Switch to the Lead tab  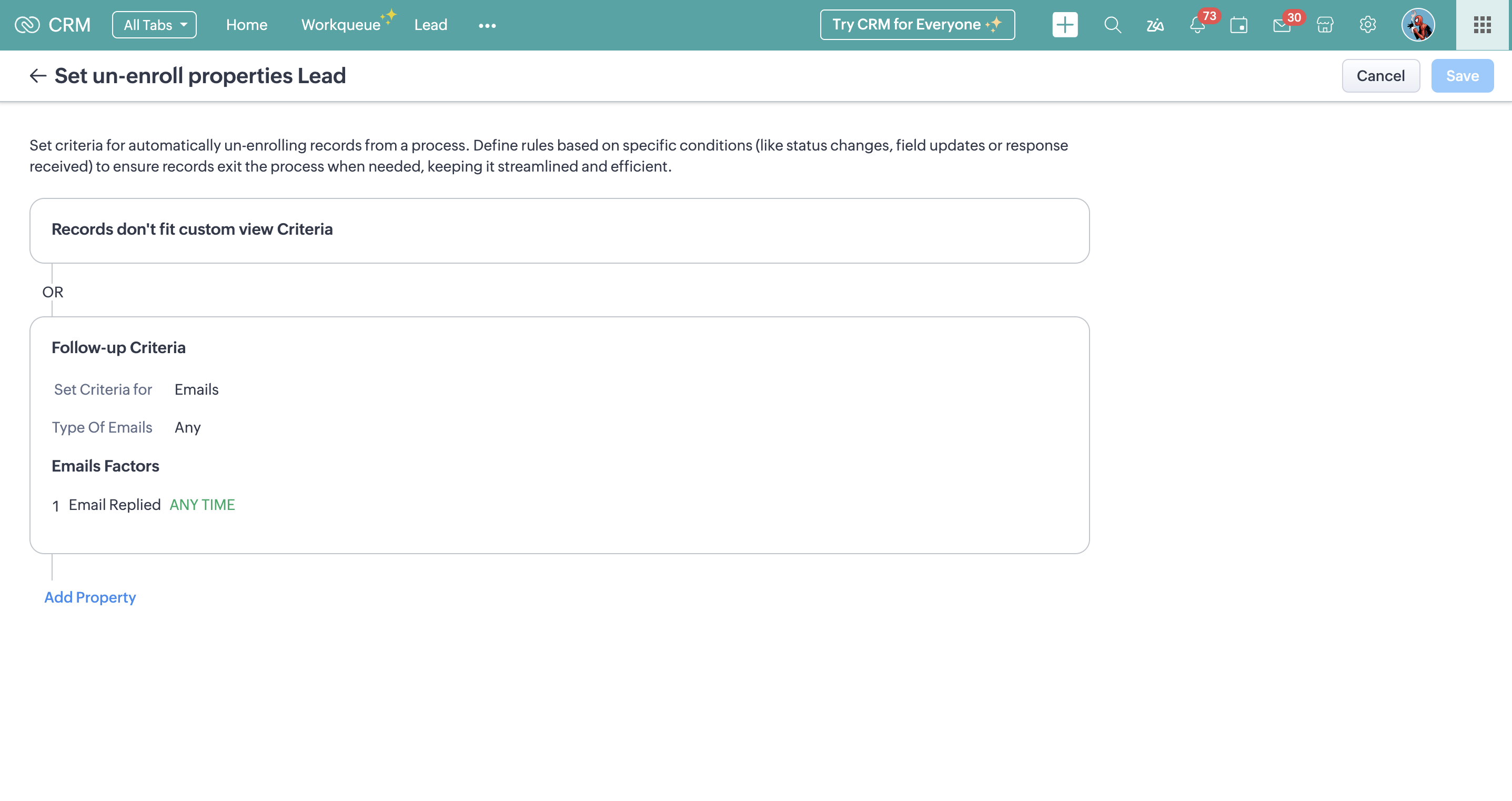point(431,25)
